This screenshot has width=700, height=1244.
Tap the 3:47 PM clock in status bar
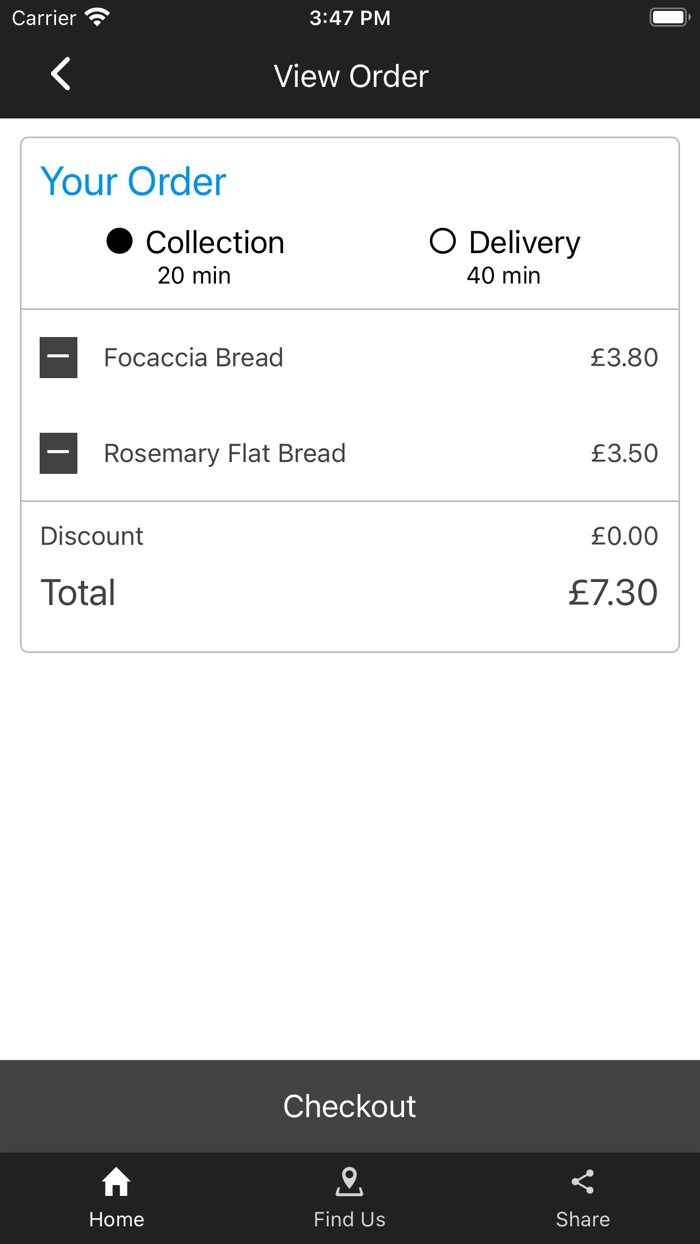pyautogui.click(x=349, y=16)
